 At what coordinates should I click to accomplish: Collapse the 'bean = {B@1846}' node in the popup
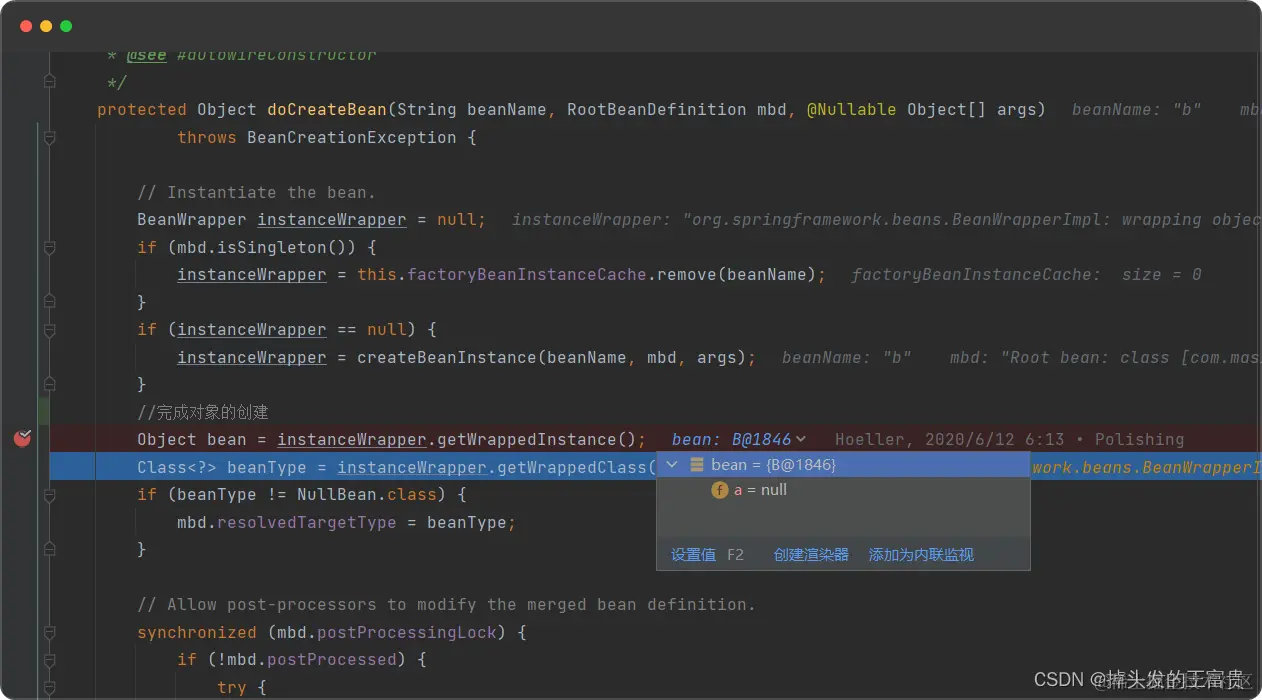[x=672, y=465]
